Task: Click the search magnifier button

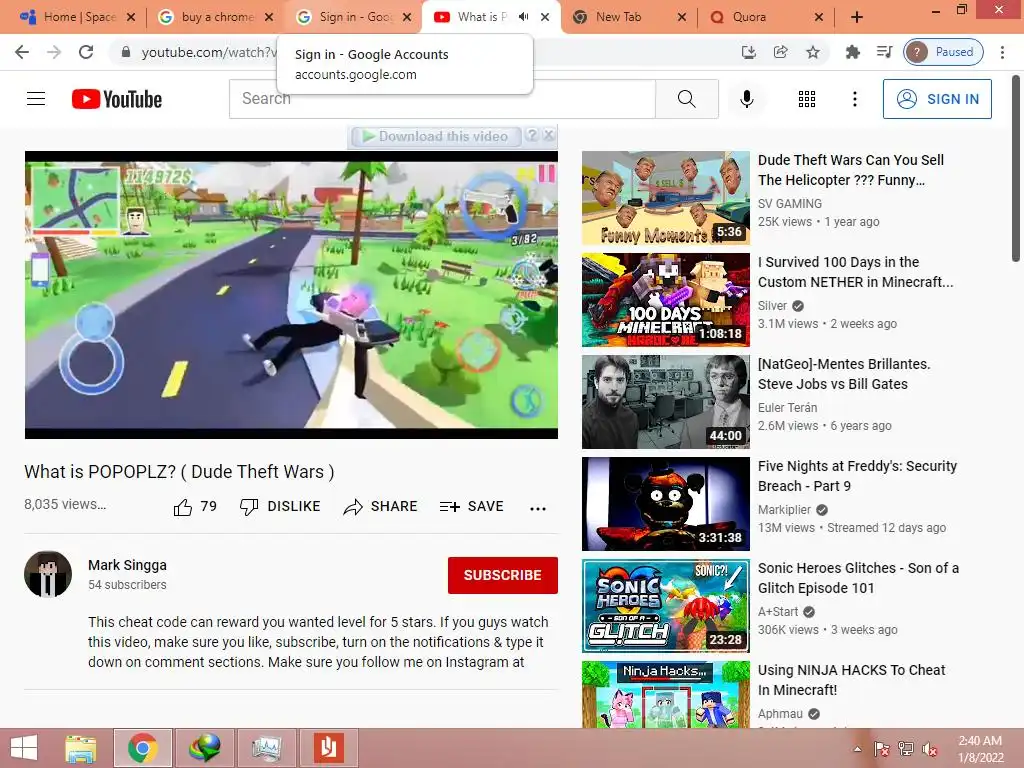Action: [686, 99]
